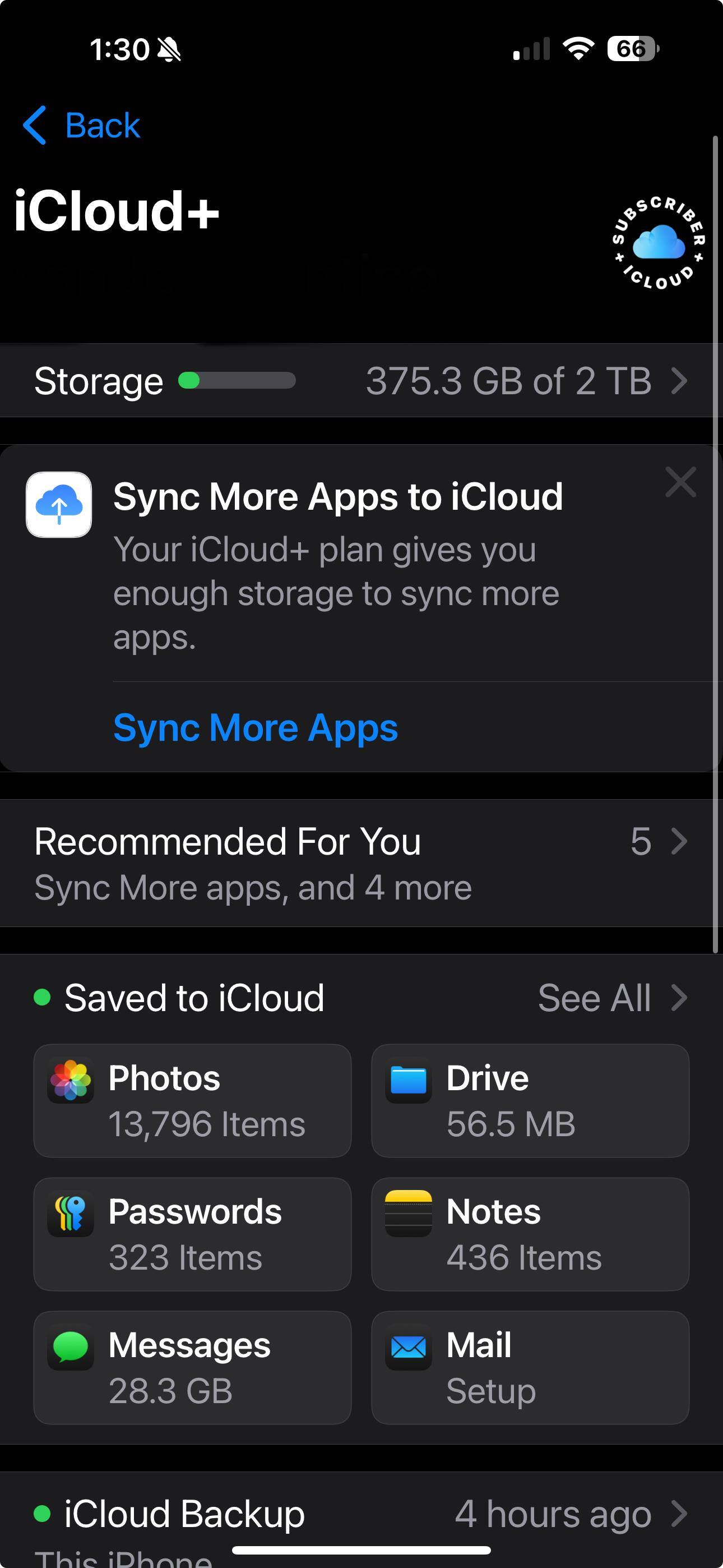Tap the iCloud upload cloud icon
Screen dimensions: 723x1568
pos(59,505)
